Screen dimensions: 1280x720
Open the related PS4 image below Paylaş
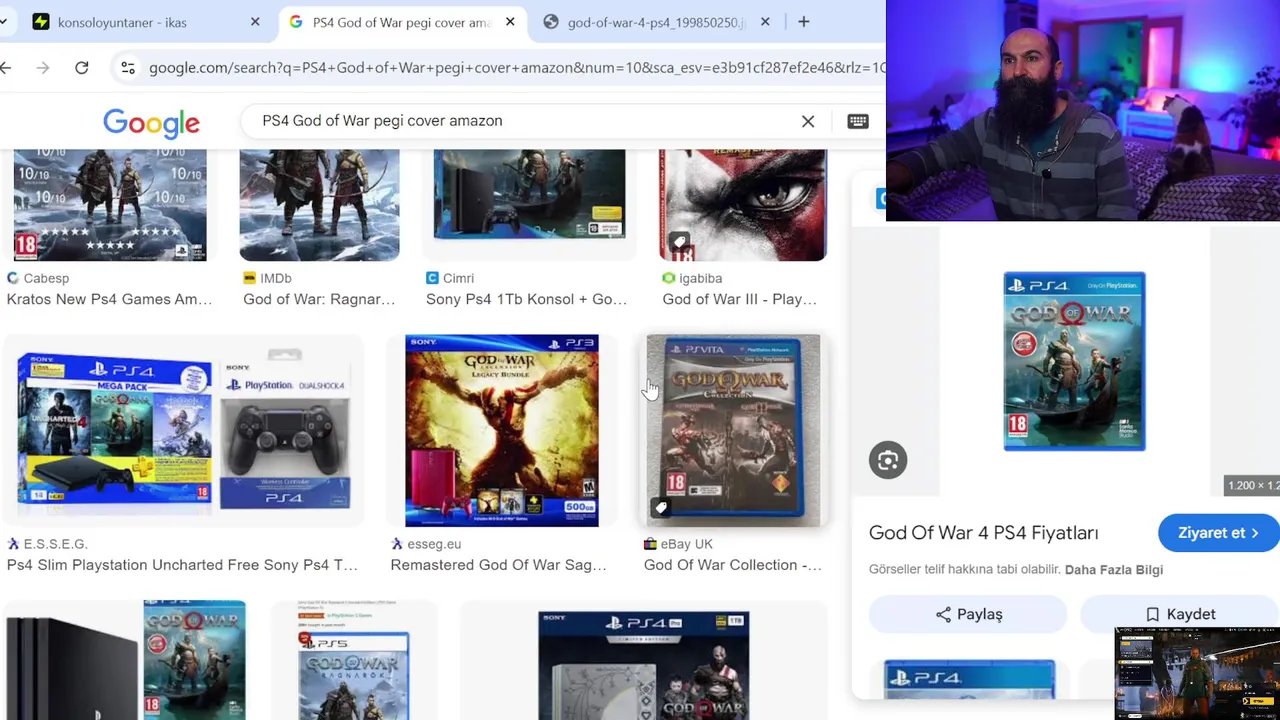pos(969,679)
